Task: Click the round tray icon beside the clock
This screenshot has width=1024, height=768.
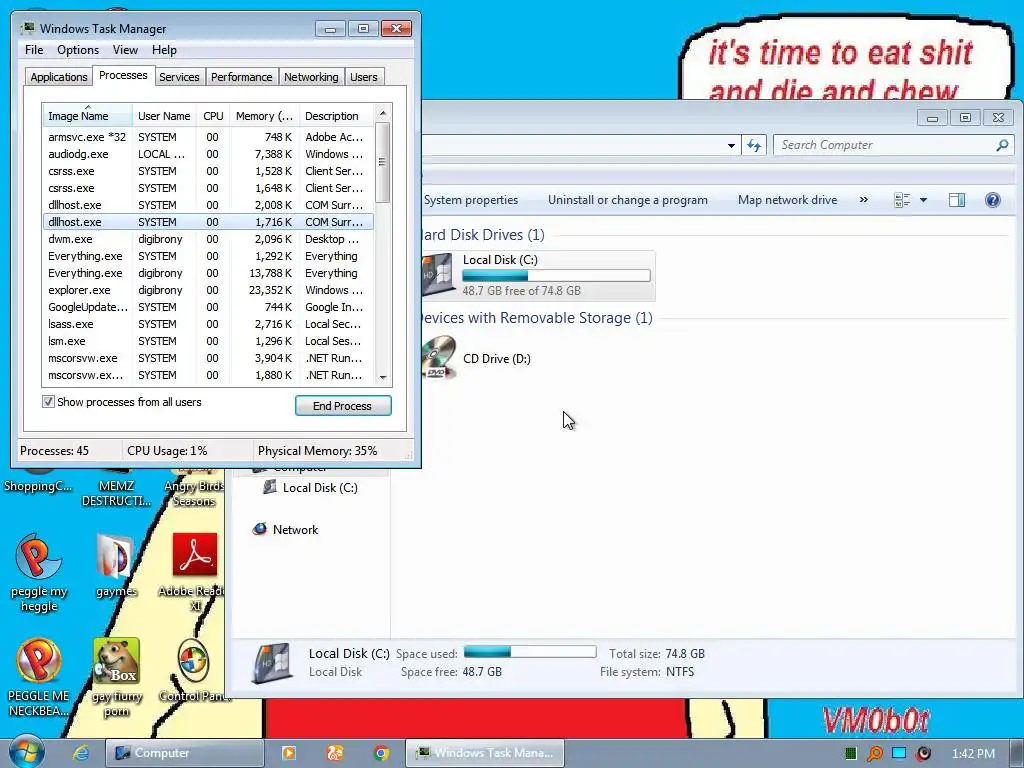Action: [x=923, y=753]
